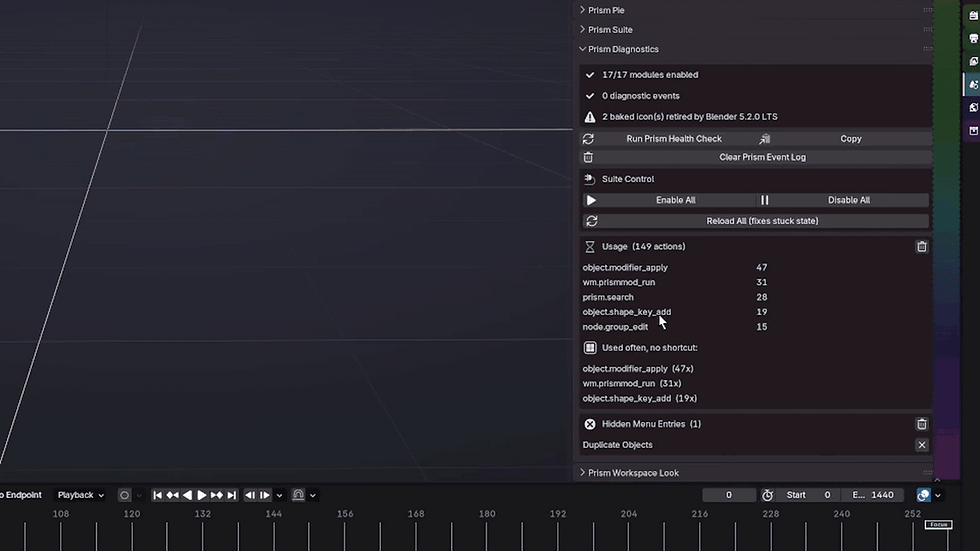Click the checkmark beside 0 diagnostic events
This screenshot has width=980, height=551.
589,96
